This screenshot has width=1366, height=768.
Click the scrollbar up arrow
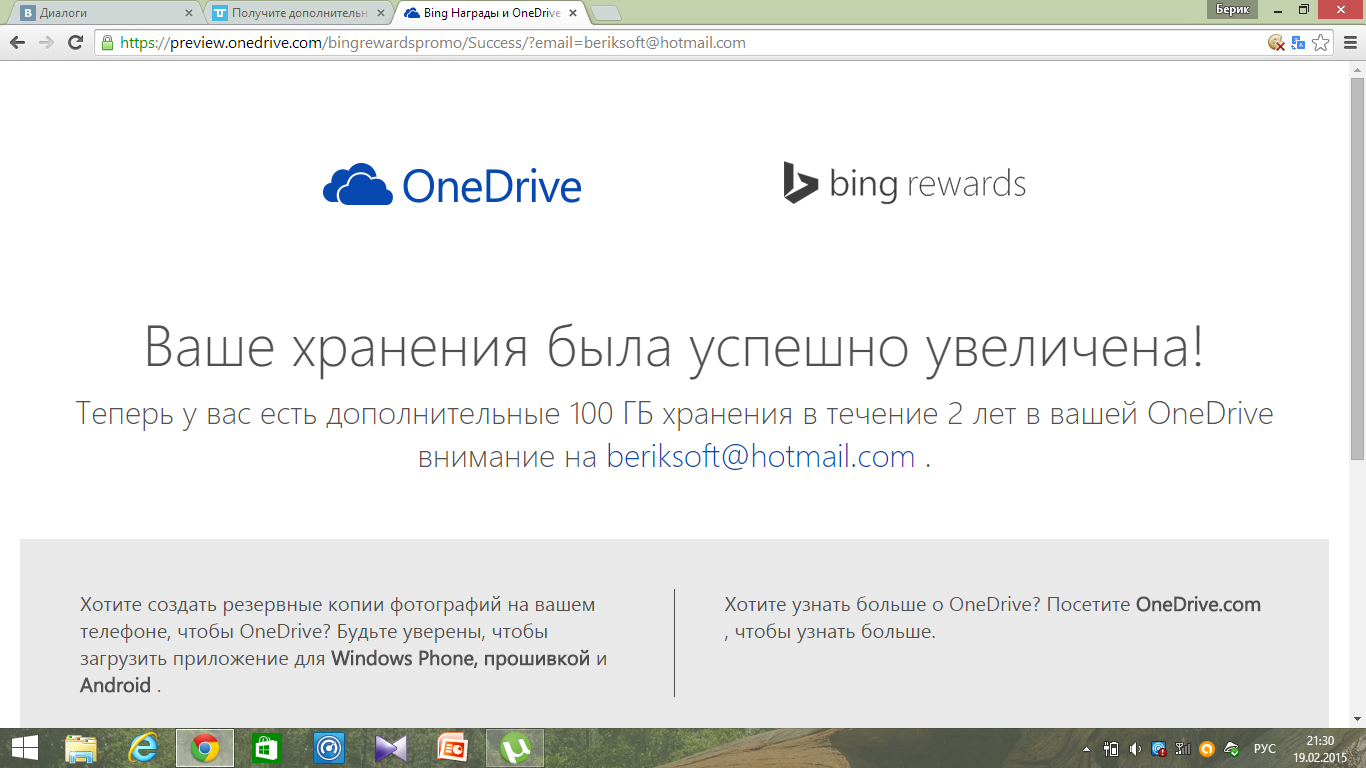pyautogui.click(x=1357, y=69)
